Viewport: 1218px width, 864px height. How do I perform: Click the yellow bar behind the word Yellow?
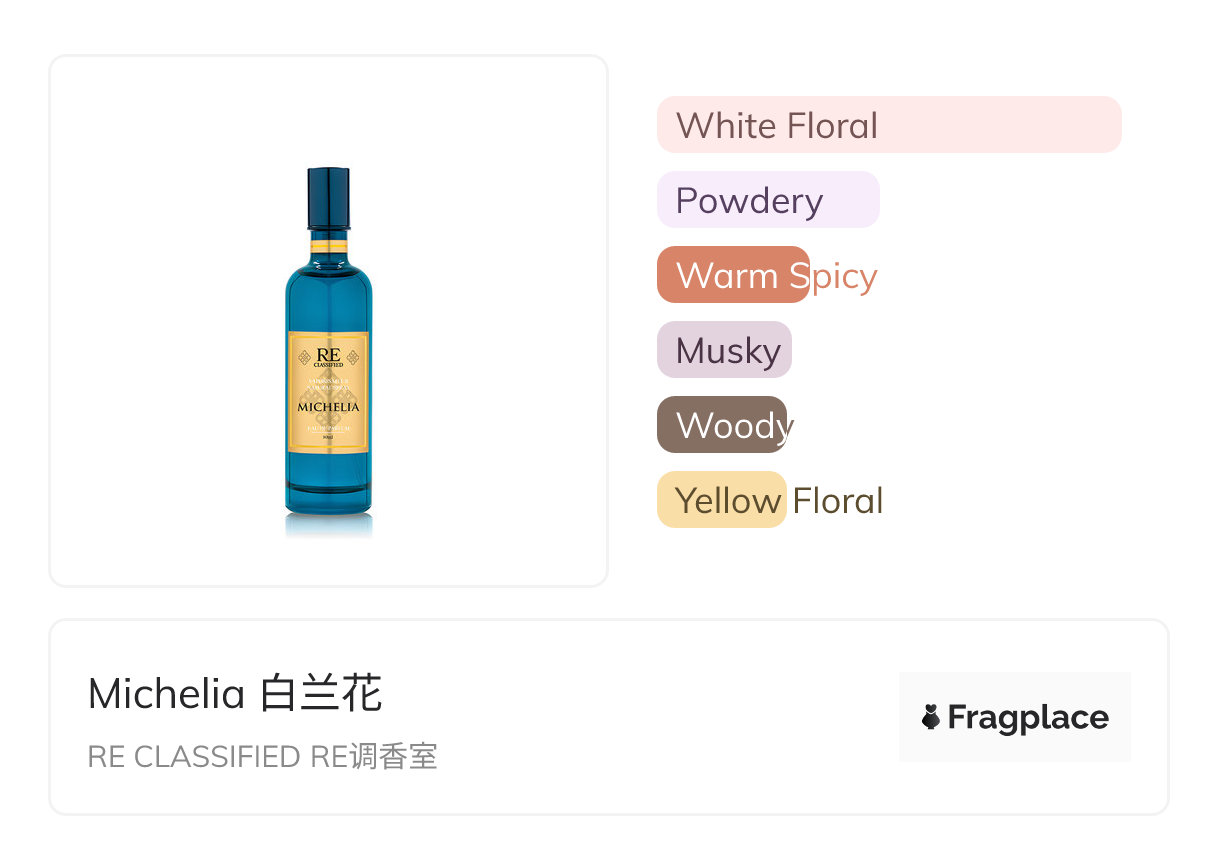(x=722, y=500)
